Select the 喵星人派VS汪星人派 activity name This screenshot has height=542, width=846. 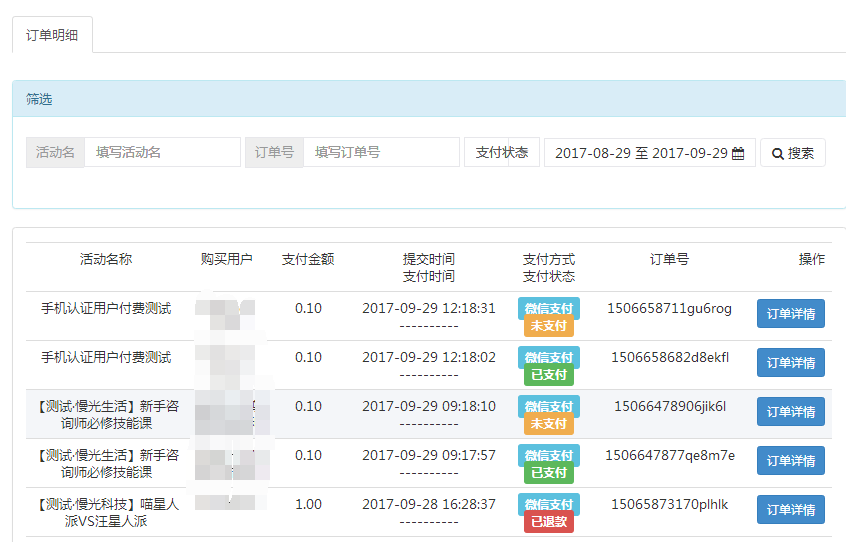tap(105, 513)
